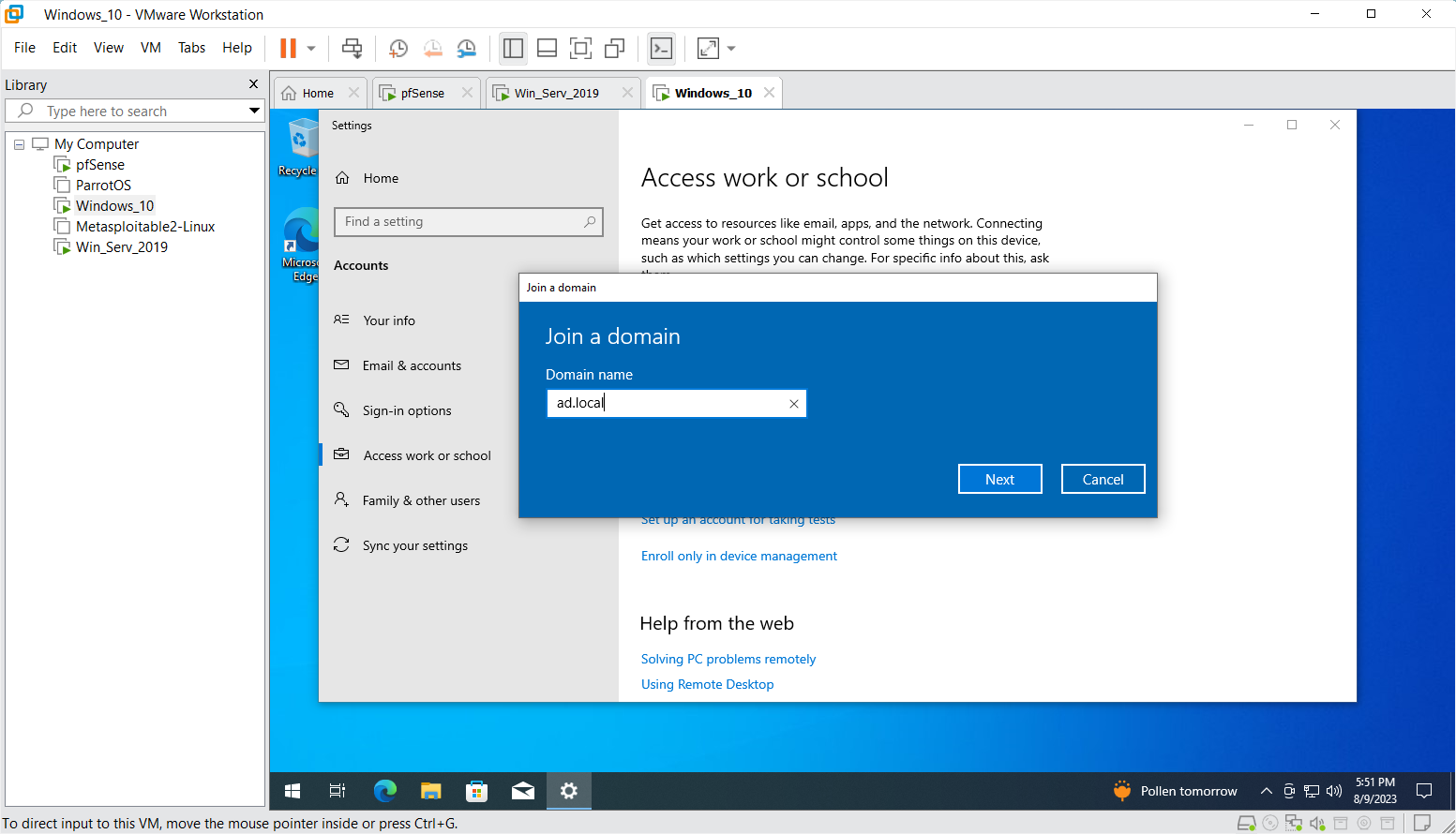The width and height of the screenshot is (1456, 834).
Task: Open the guest network status tray icon
Action: (x=1312, y=791)
